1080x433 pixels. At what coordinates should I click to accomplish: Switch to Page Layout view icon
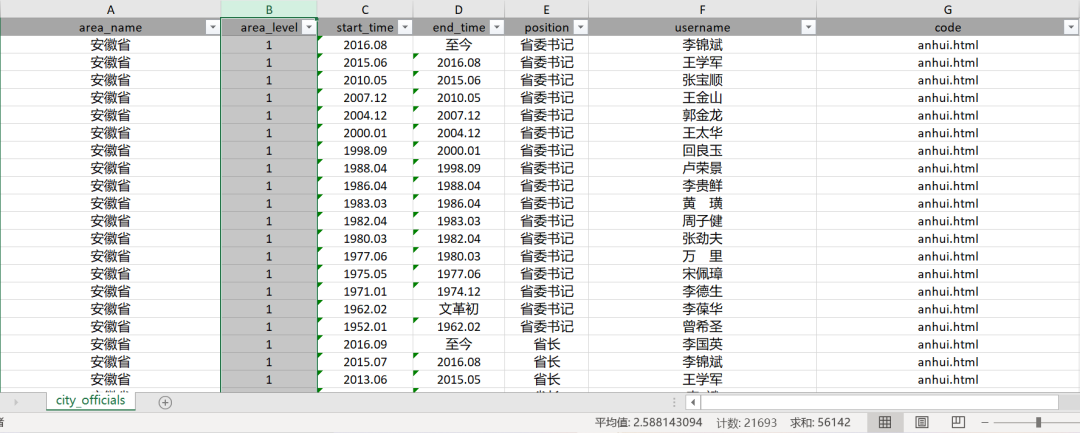922,422
